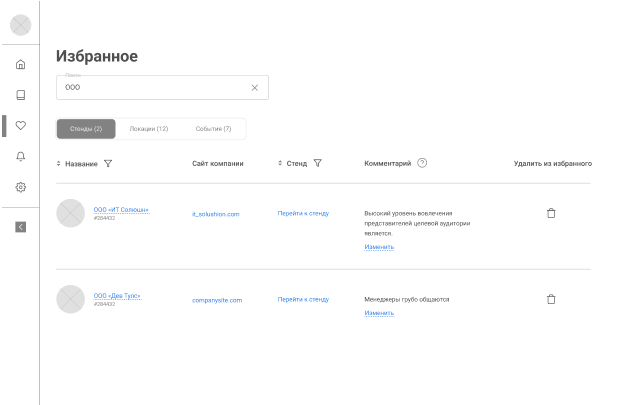The height and width of the screenshot is (405, 643).
Task: Open the filter for the Стенд column
Action: pos(317,163)
